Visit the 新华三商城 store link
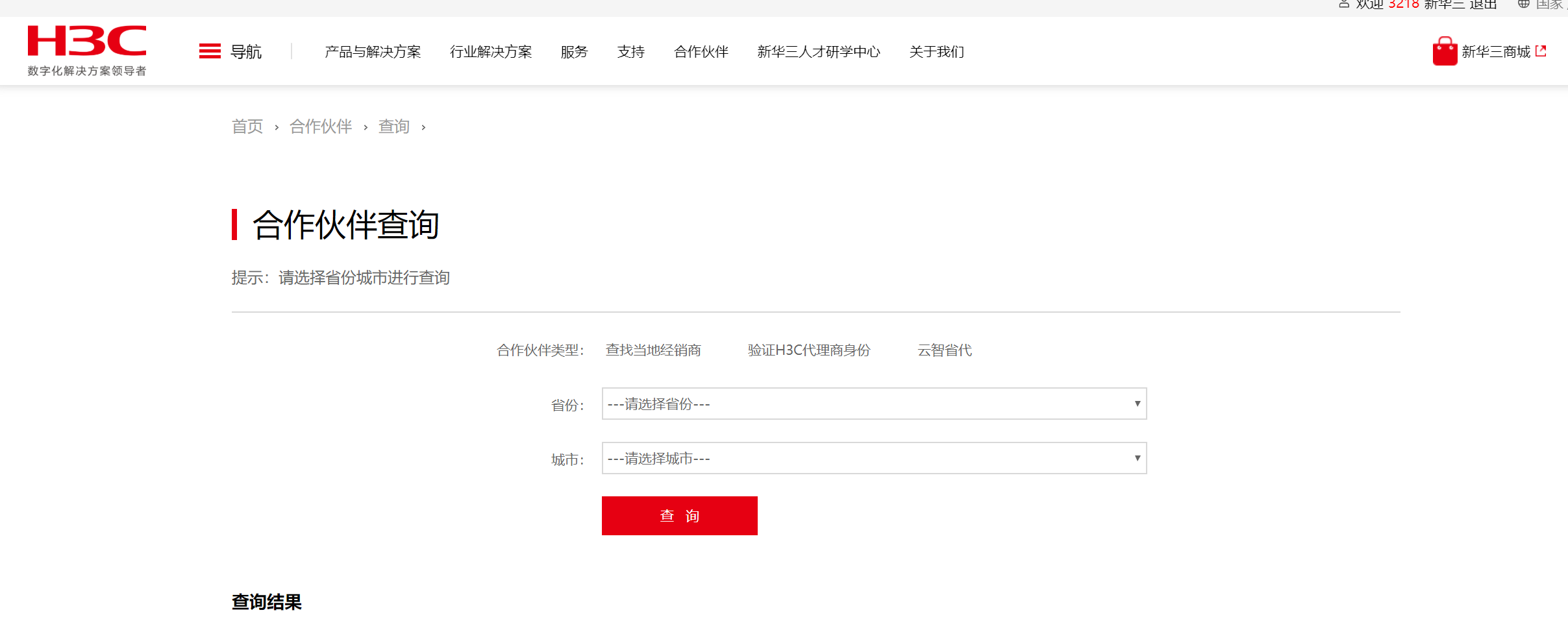The image size is (1568, 617). (1496, 52)
